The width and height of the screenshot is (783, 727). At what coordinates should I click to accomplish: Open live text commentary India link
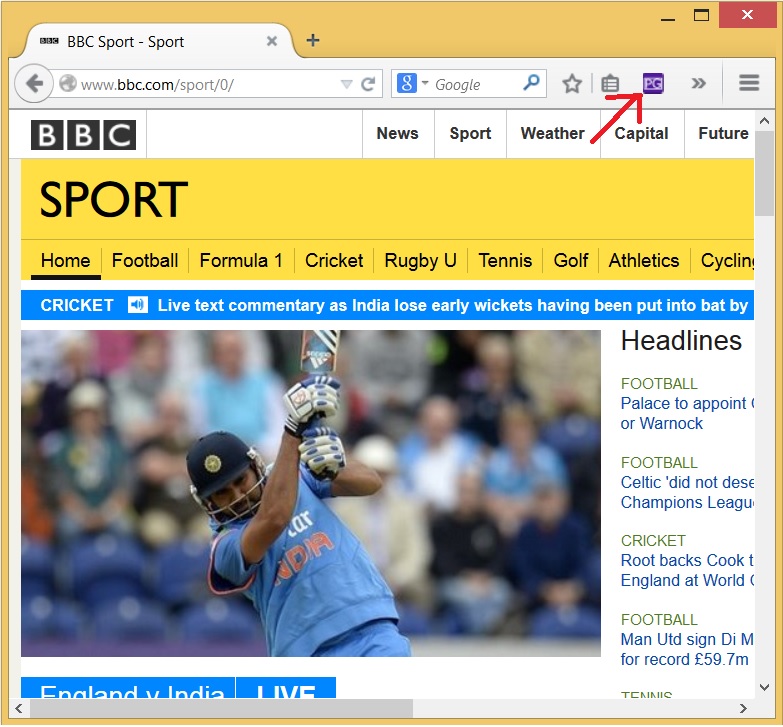coord(452,305)
